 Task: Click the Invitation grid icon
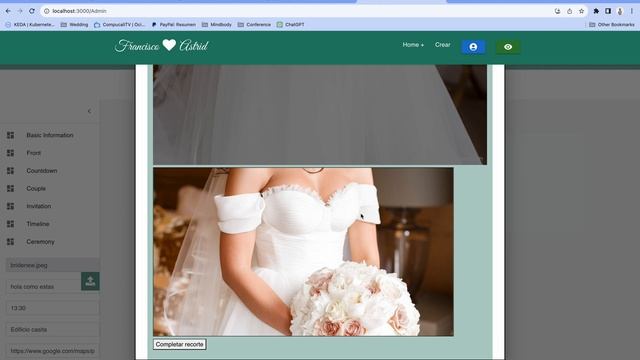pyautogui.click(x=11, y=206)
